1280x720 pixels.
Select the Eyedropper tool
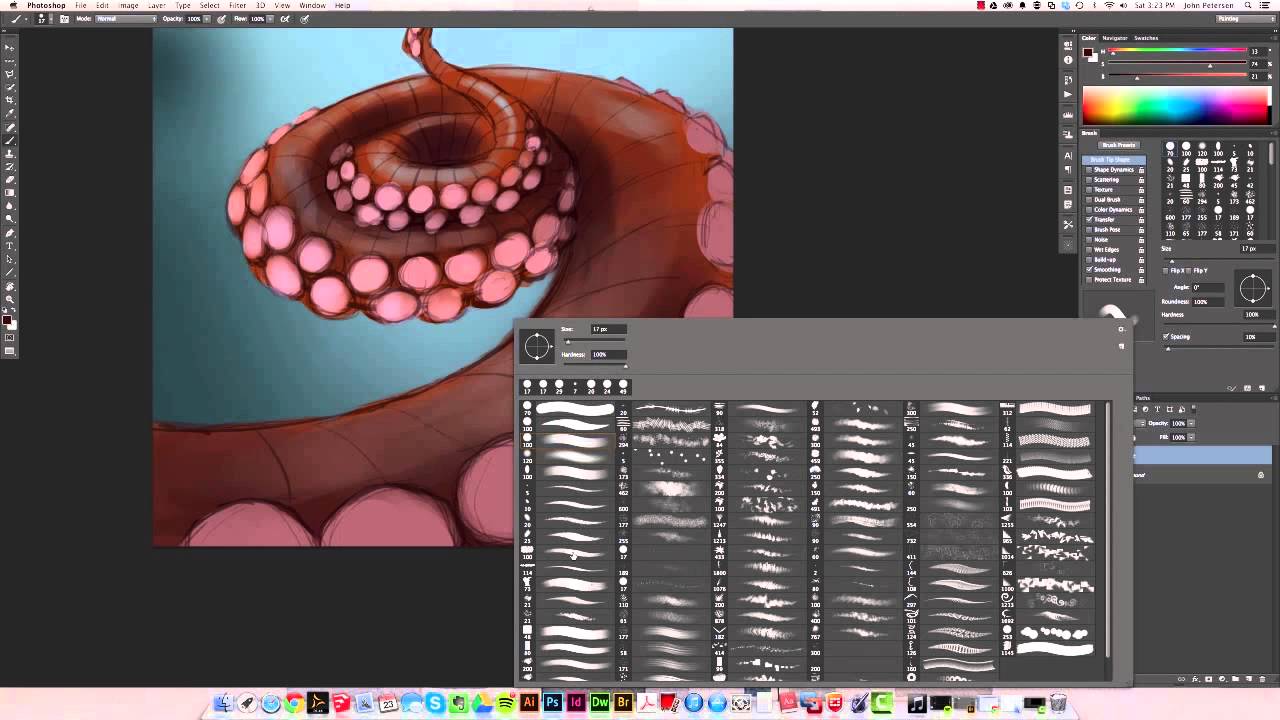tap(11, 113)
